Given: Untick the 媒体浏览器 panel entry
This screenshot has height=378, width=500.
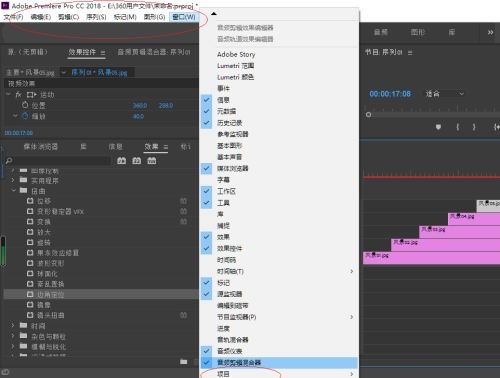Looking at the screenshot, I should coord(279,168).
